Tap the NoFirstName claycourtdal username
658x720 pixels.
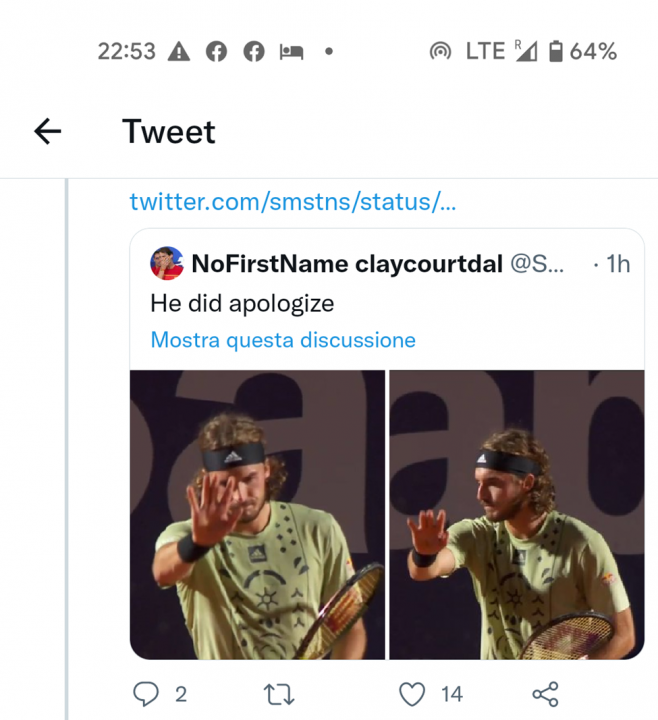[x=347, y=264]
